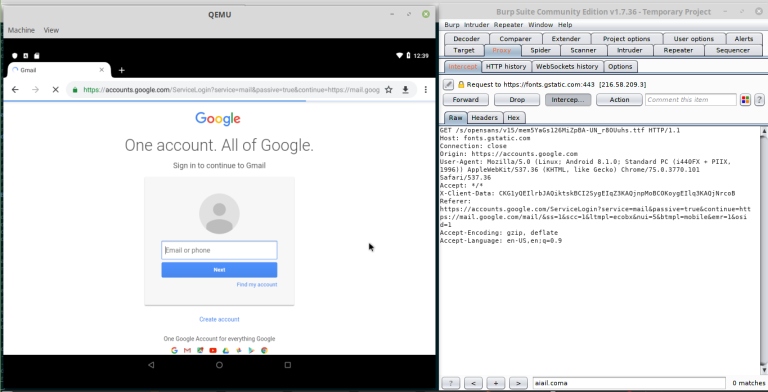Open Burp highlight color picker

click(745, 99)
